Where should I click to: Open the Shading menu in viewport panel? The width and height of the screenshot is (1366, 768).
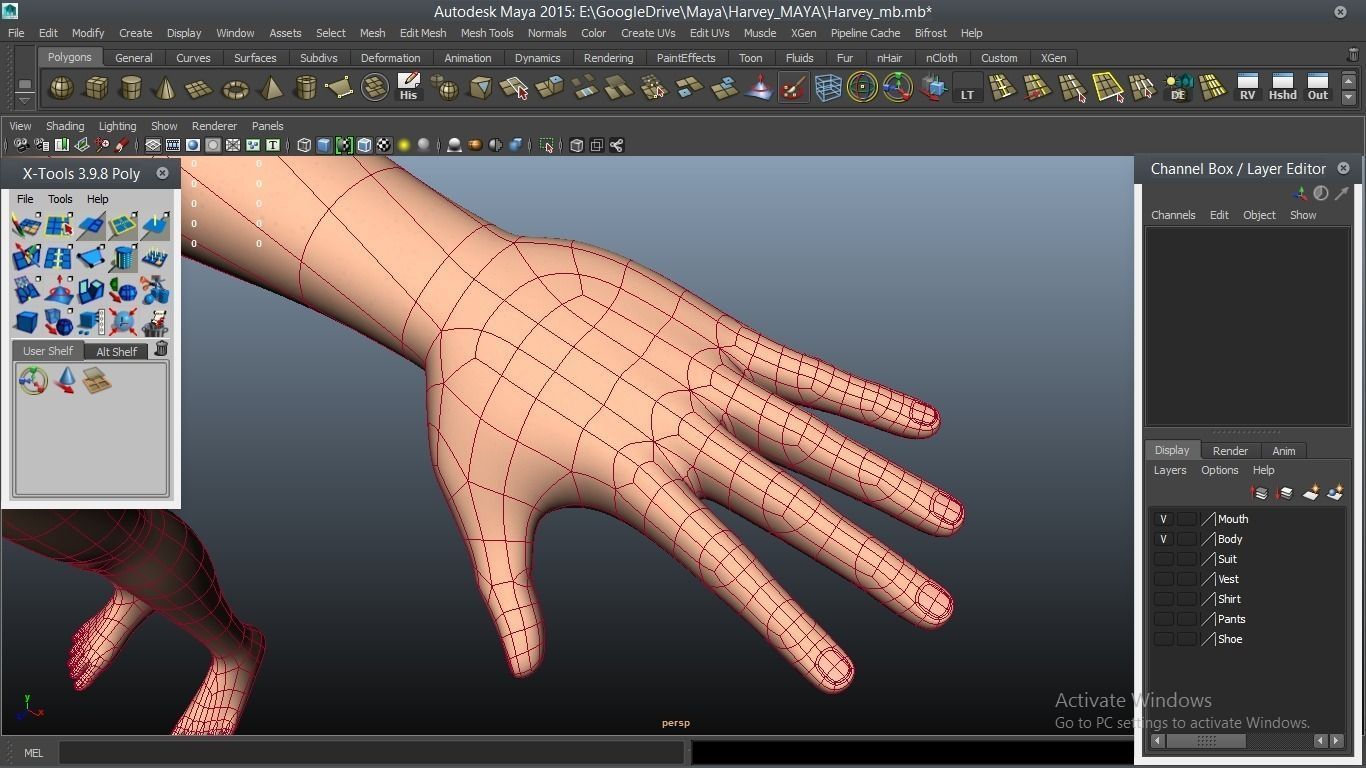click(x=65, y=126)
